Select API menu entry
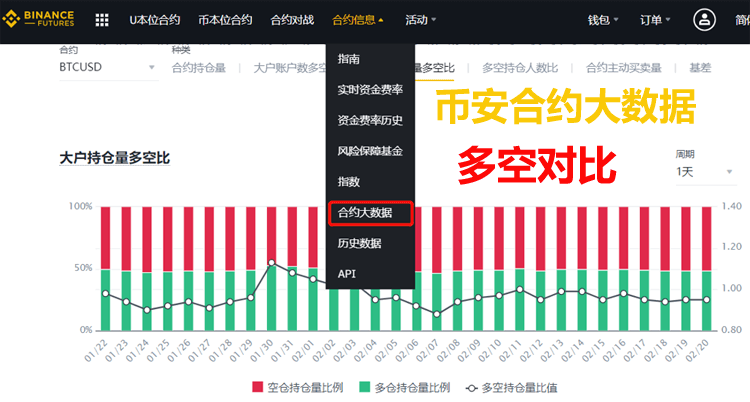Viewport: 750px width, 402px height. [x=346, y=274]
